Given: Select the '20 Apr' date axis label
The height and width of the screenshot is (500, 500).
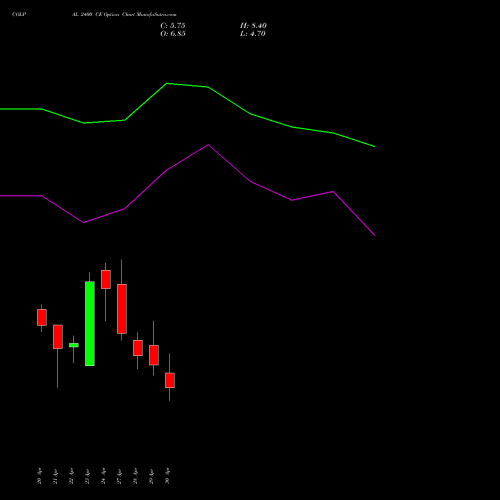Looking at the screenshot, I should point(39,476).
